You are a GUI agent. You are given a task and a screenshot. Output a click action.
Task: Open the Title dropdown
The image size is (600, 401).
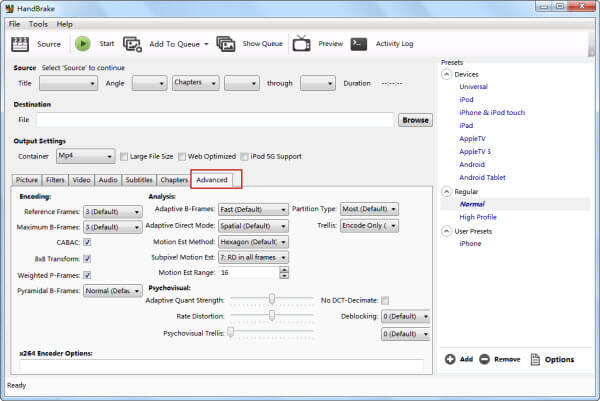[x=68, y=83]
